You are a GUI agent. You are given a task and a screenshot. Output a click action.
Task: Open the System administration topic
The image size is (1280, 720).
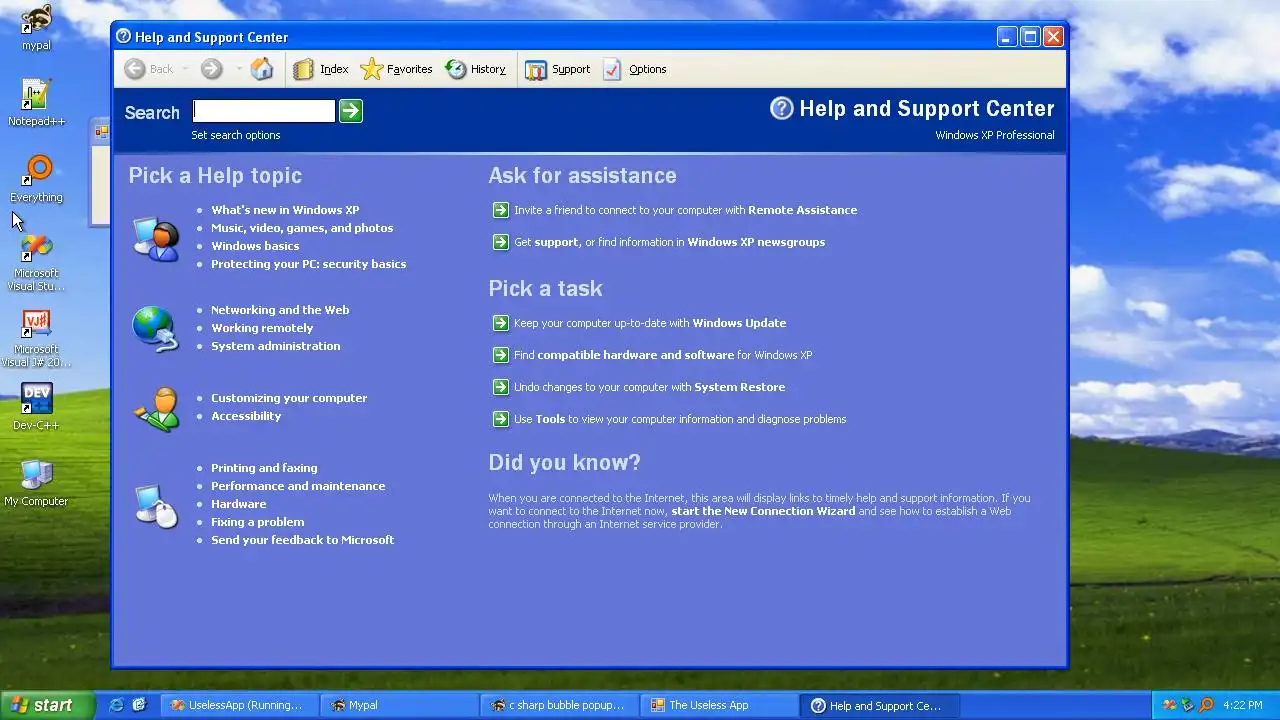point(275,346)
